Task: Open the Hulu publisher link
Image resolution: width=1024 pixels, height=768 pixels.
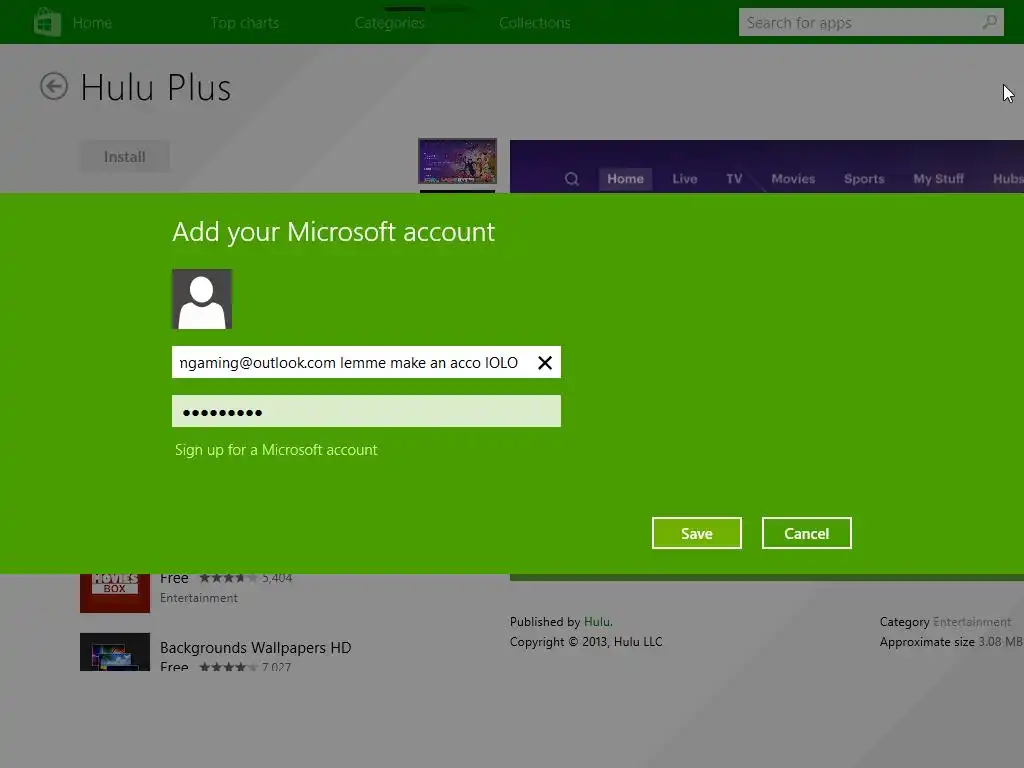Action: coord(597,622)
